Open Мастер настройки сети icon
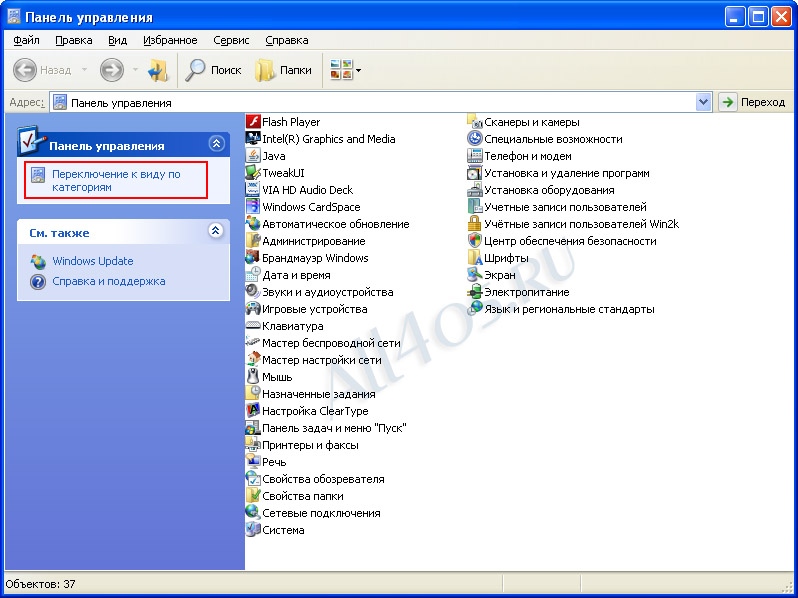The width and height of the screenshot is (798, 598). (253, 360)
